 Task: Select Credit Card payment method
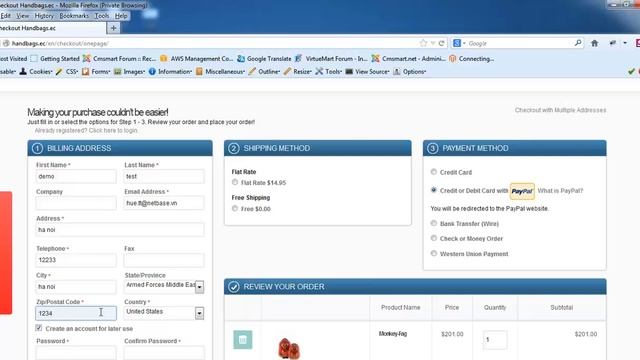pos(433,172)
